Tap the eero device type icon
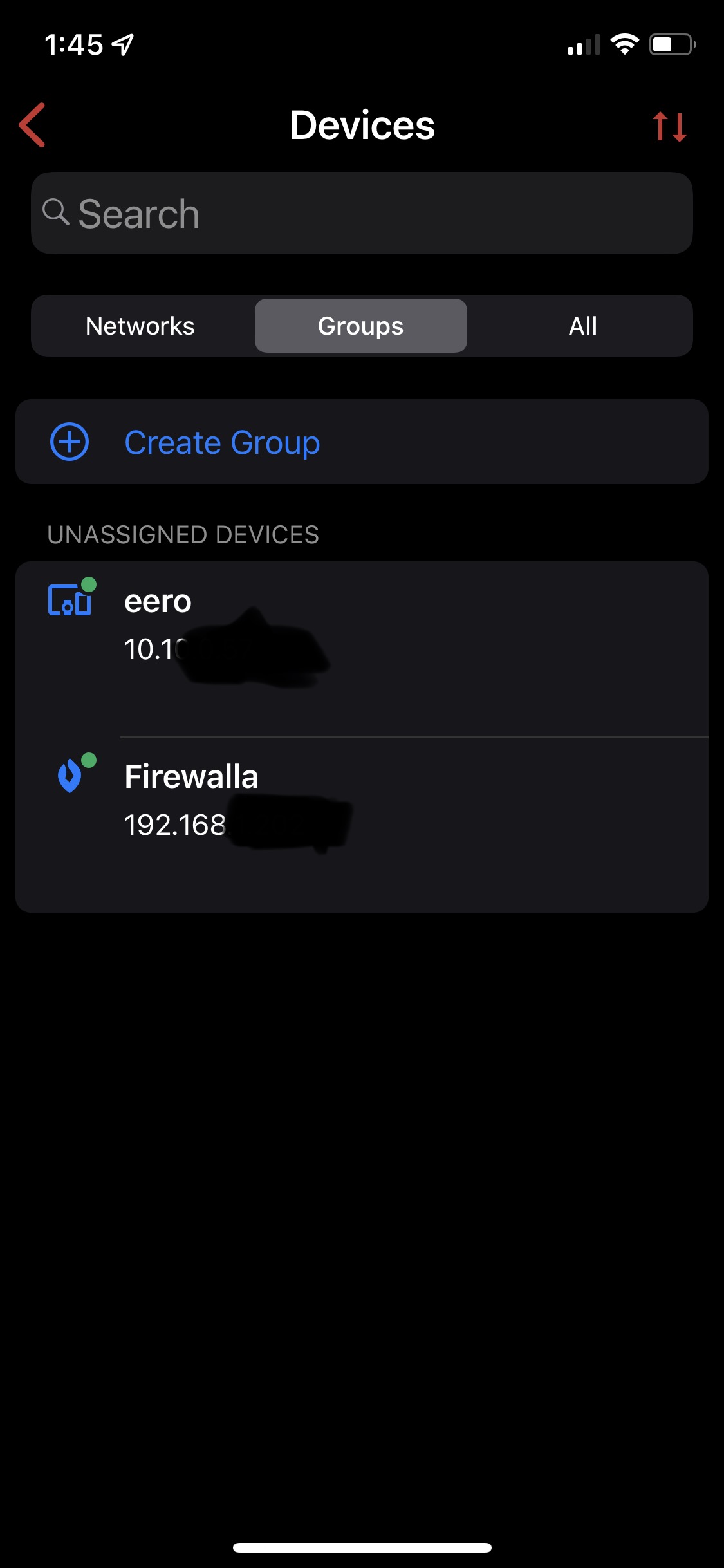 click(x=71, y=599)
